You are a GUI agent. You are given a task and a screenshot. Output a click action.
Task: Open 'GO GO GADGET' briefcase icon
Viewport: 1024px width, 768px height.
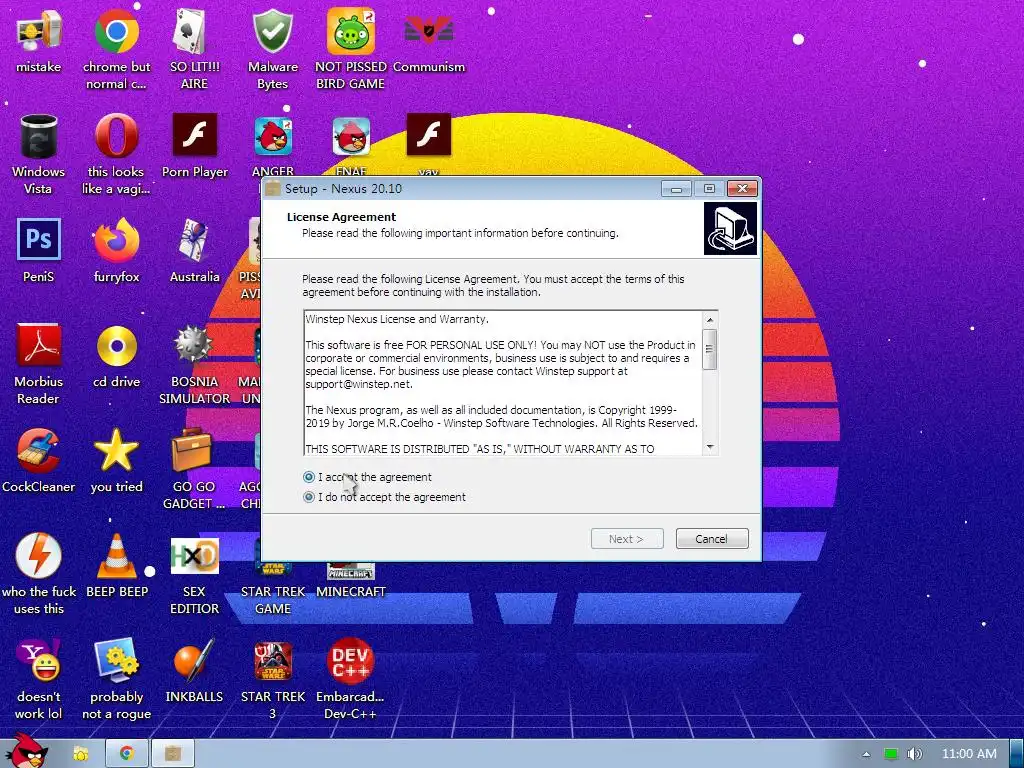pyautogui.click(x=194, y=469)
